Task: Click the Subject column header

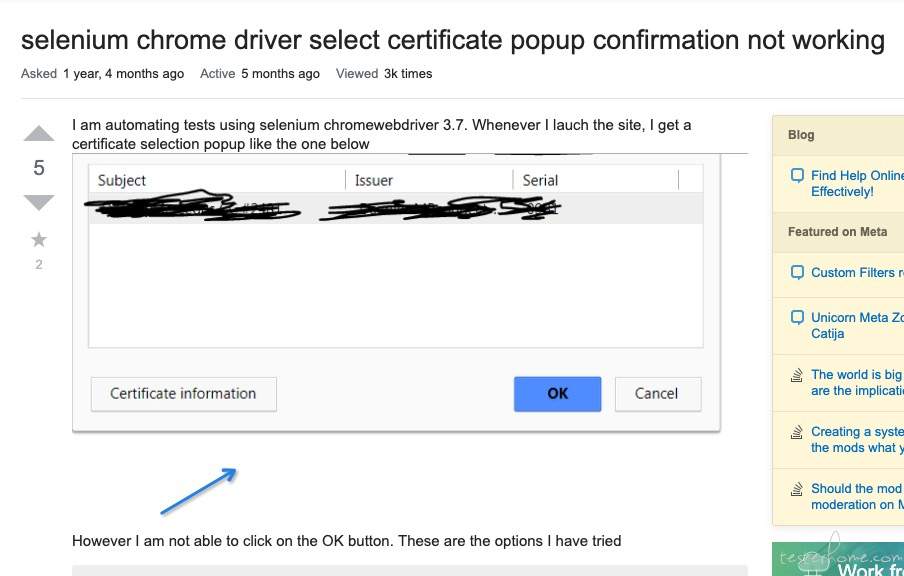Action: (x=122, y=180)
